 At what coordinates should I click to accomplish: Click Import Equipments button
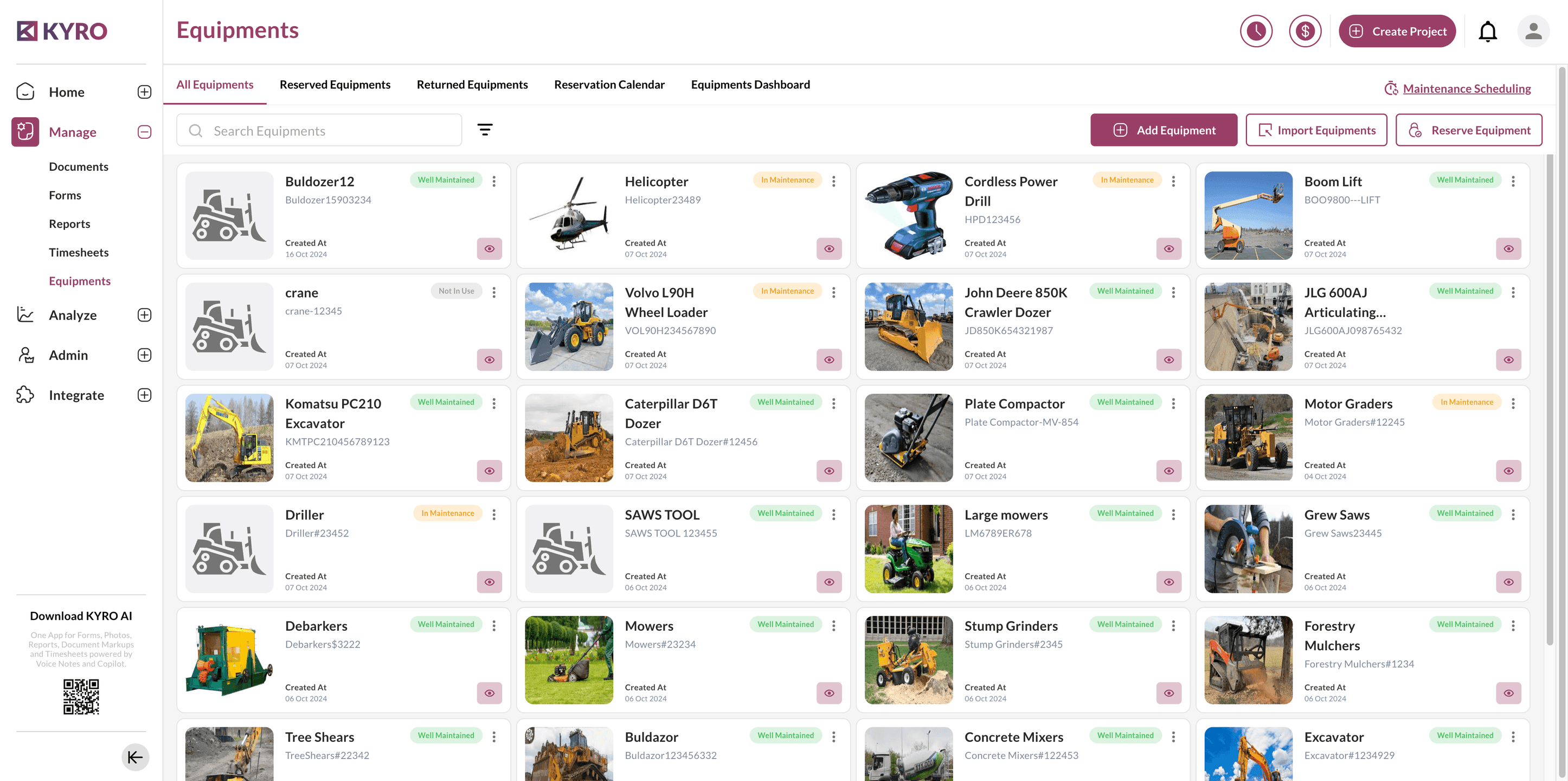click(x=1316, y=130)
